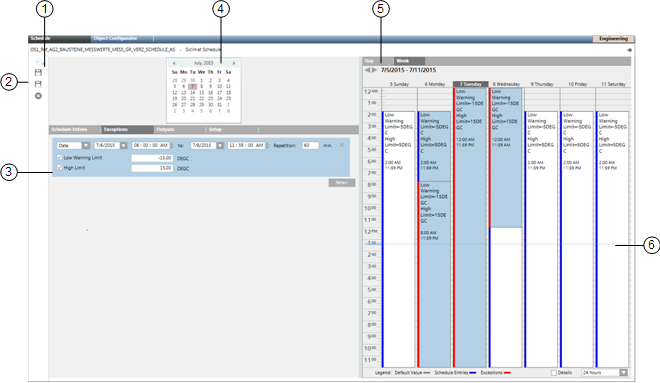Go to next month in mini calendar
The image size is (660, 383).
(x=234, y=63)
